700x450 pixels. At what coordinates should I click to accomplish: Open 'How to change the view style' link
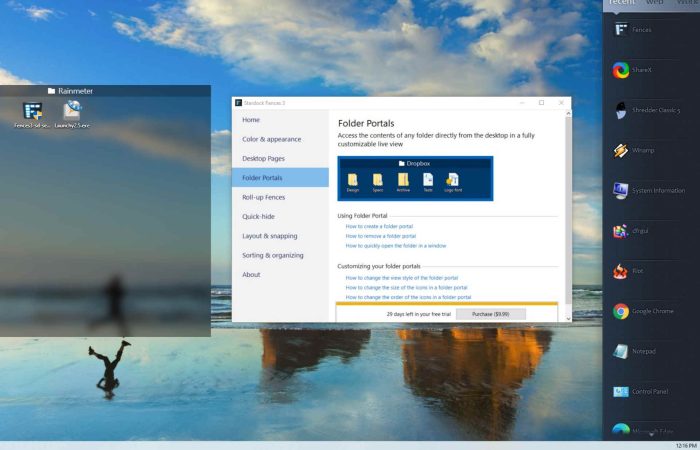402,278
